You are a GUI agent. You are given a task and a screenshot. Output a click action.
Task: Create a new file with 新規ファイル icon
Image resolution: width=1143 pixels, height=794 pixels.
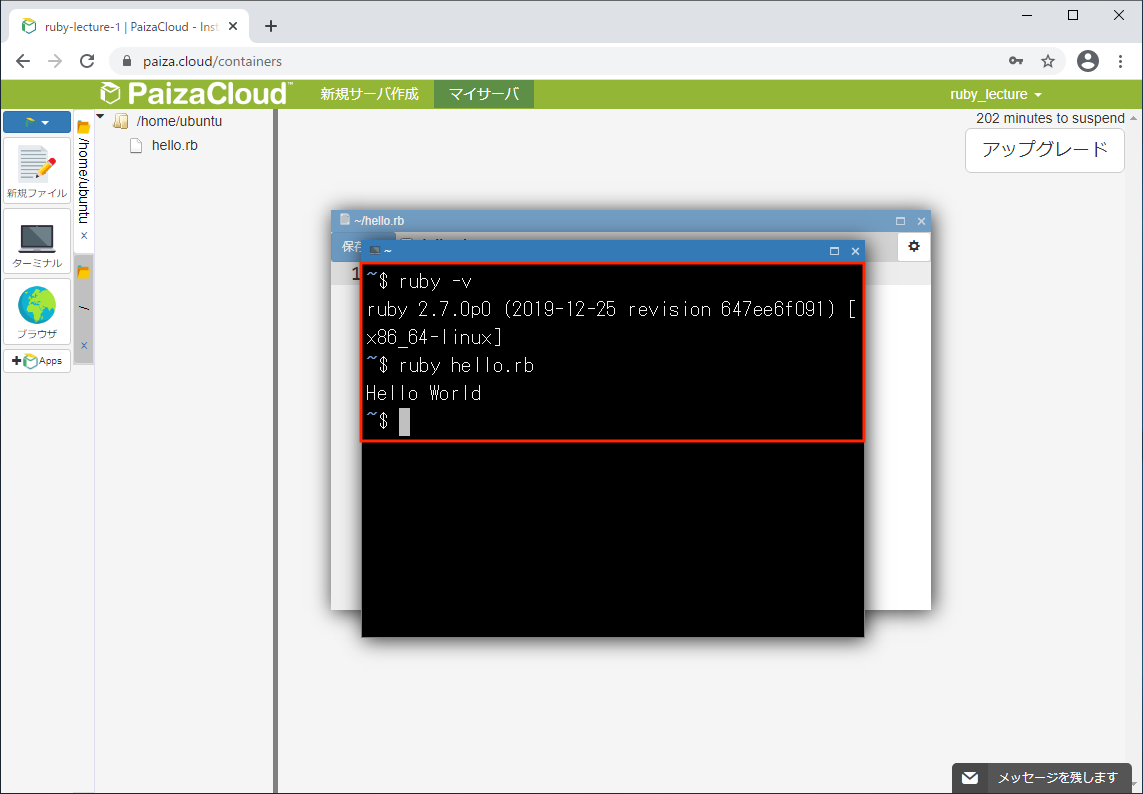pos(37,171)
